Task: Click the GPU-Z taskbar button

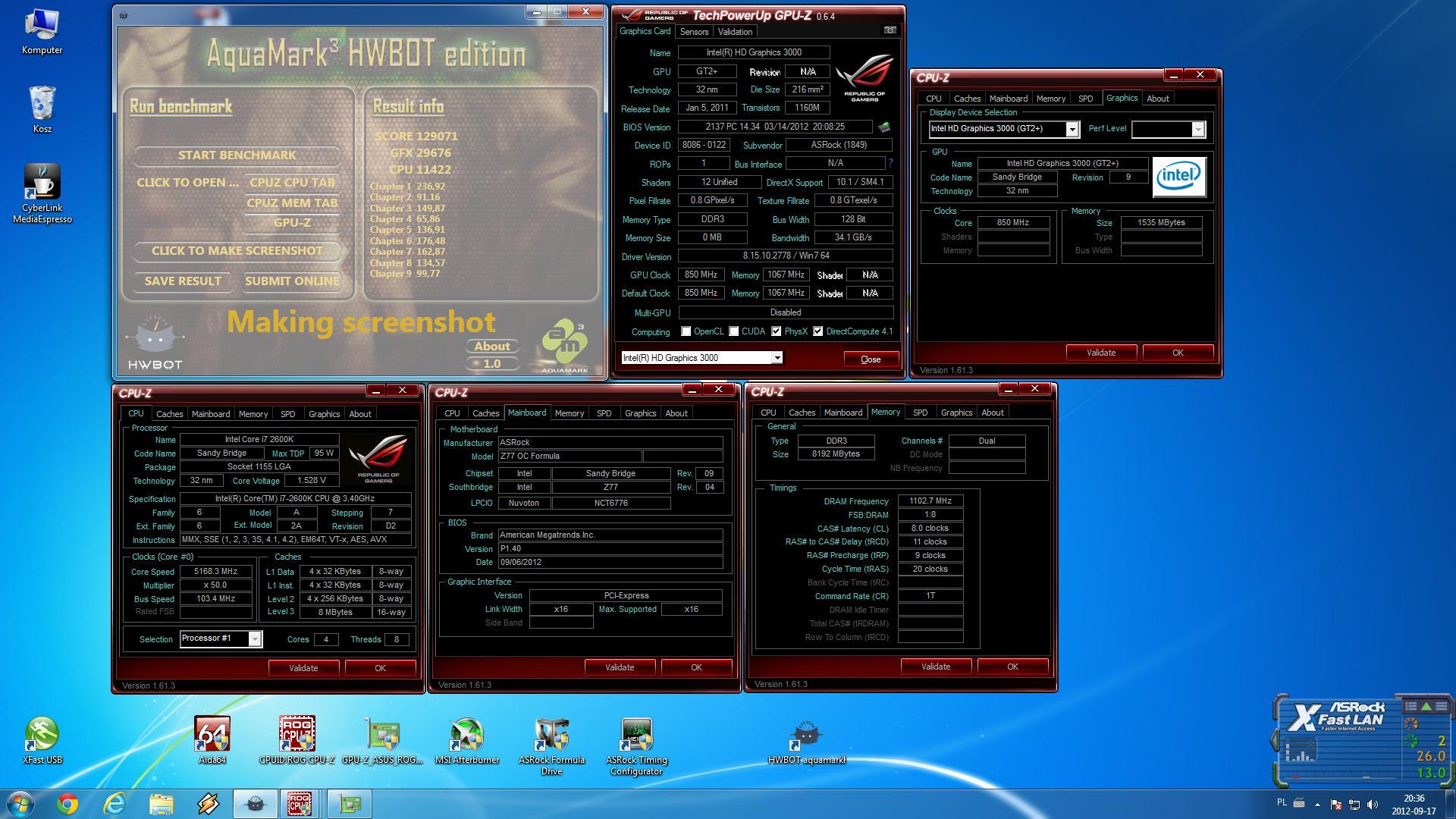Action: pyautogui.click(x=349, y=804)
